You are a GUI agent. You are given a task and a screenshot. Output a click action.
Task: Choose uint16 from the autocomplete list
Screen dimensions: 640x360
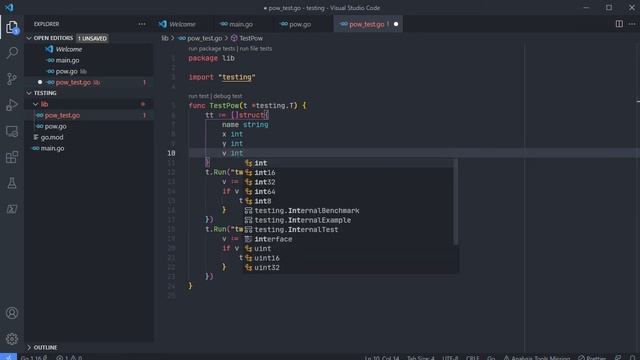coord(348,258)
